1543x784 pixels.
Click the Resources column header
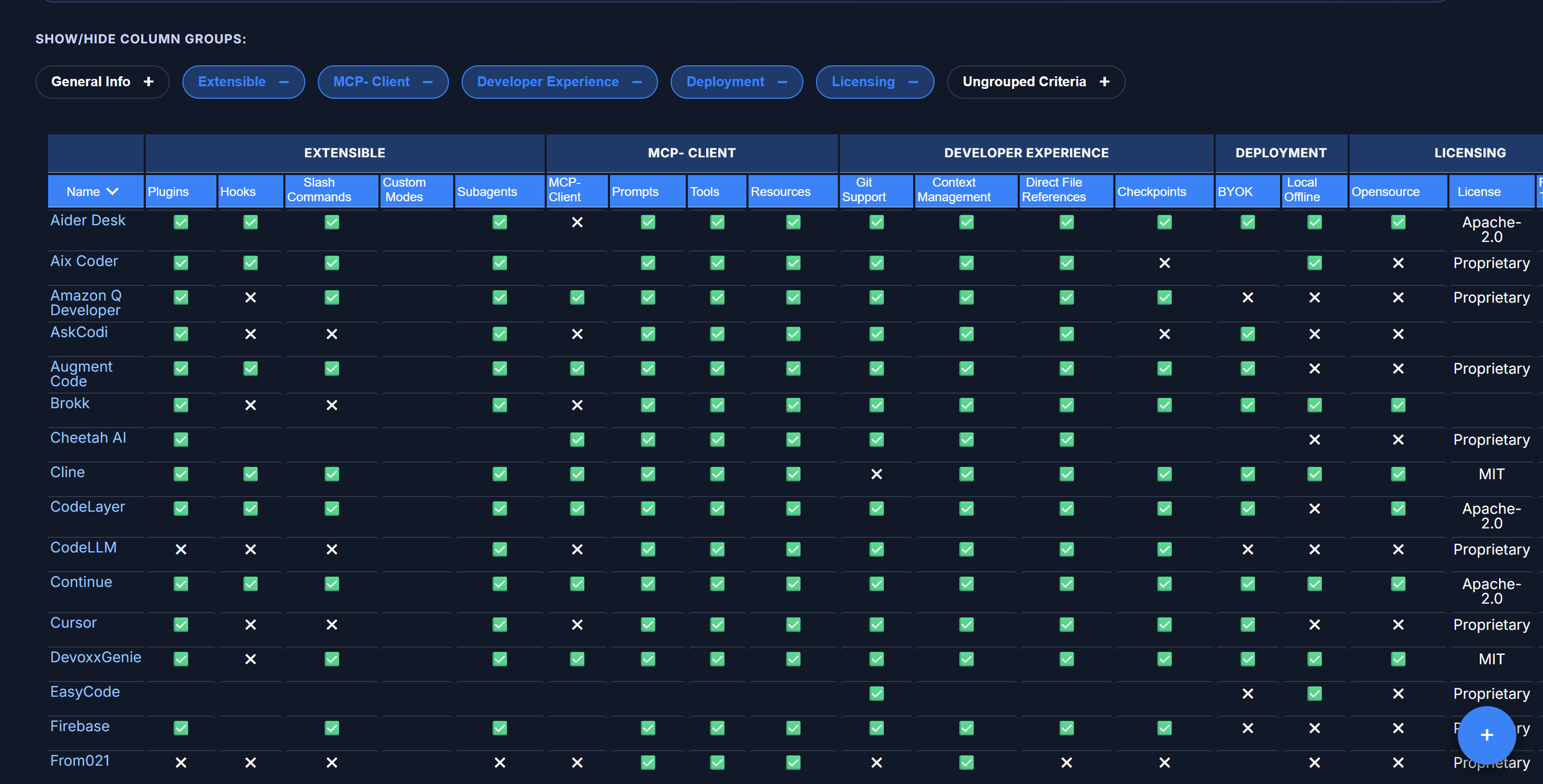point(780,192)
